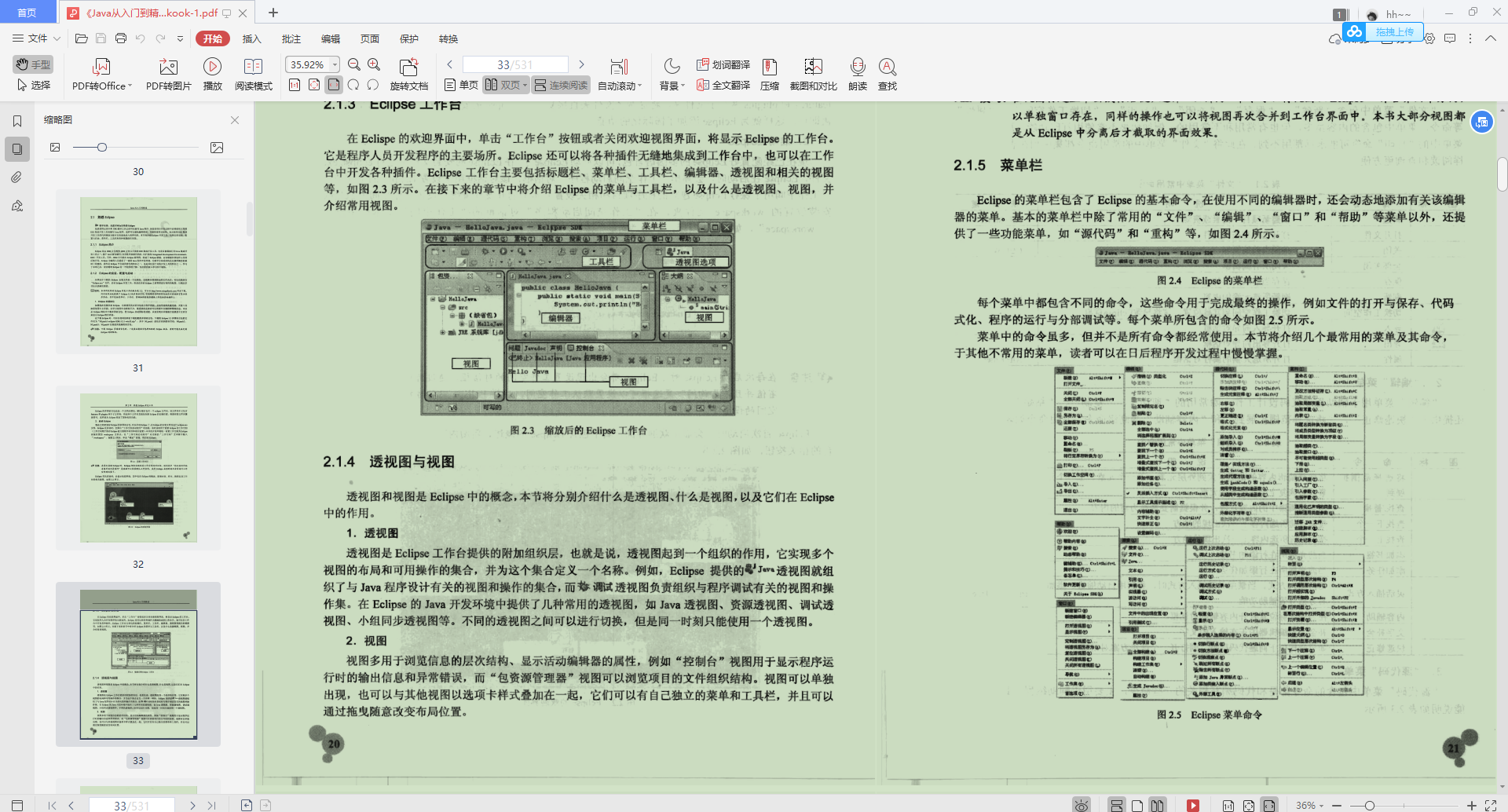Open 自动滚动 auto-scroll dropdown
Image resolution: width=1508 pixels, height=812 pixels.
(620, 75)
